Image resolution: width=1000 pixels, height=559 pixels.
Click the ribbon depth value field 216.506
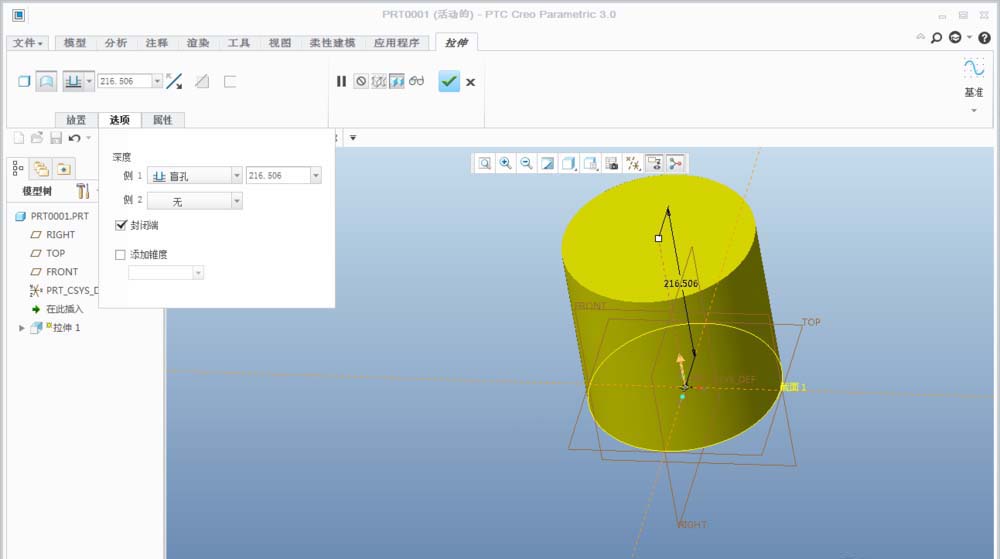(x=124, y=81)
